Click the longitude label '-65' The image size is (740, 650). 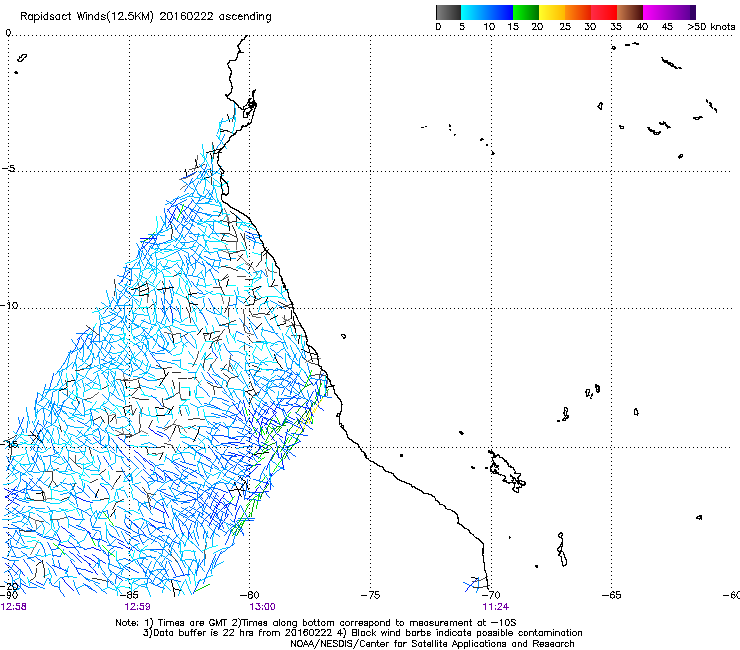[x=612, y=595]
